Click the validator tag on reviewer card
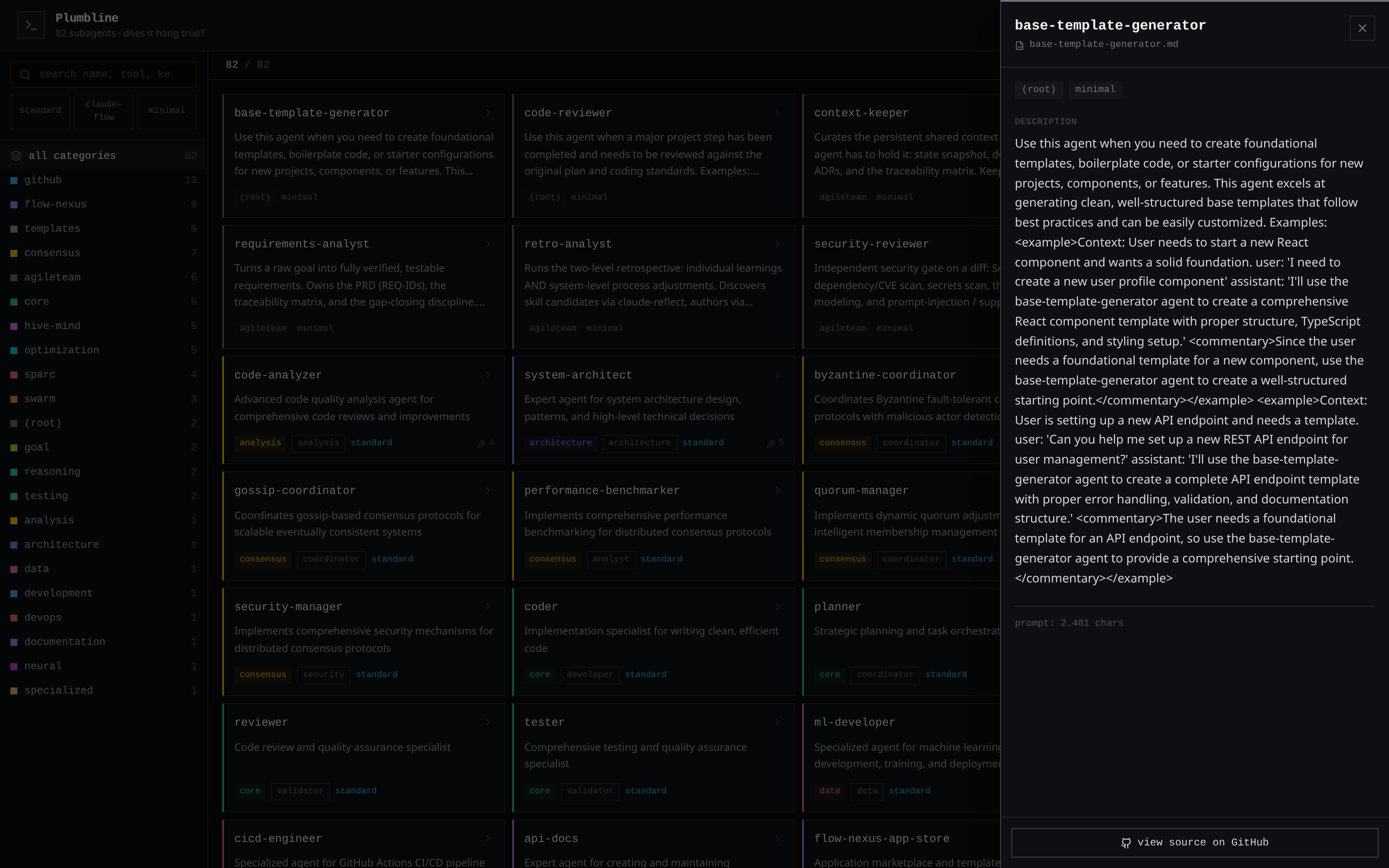 [x=300, y=791]
